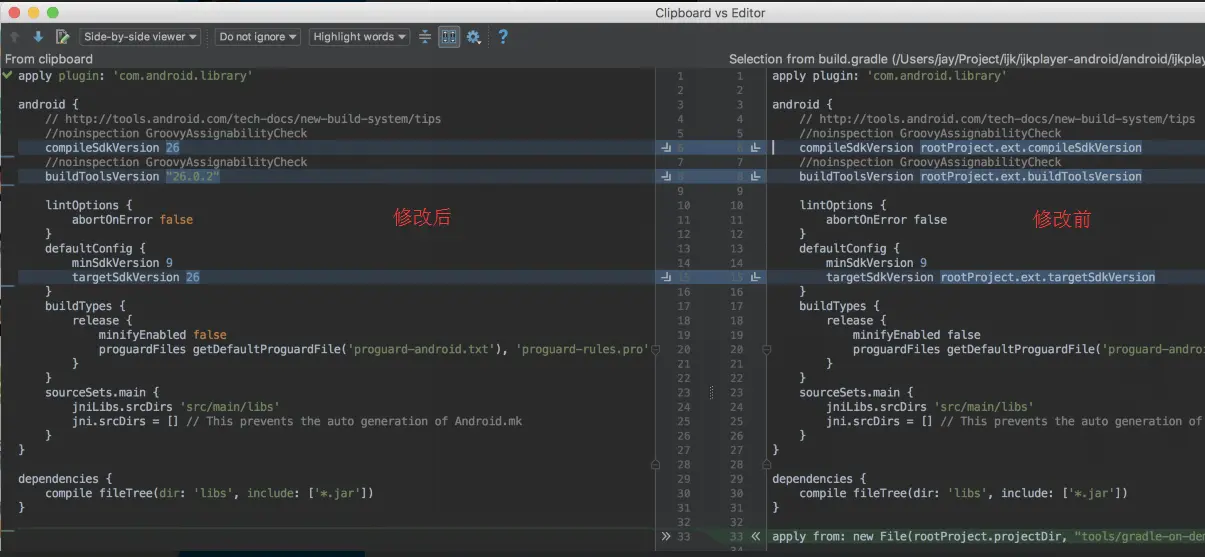Click 'lintOptions {' in right pane
1205x557 pixels.
tap(845, 205)
